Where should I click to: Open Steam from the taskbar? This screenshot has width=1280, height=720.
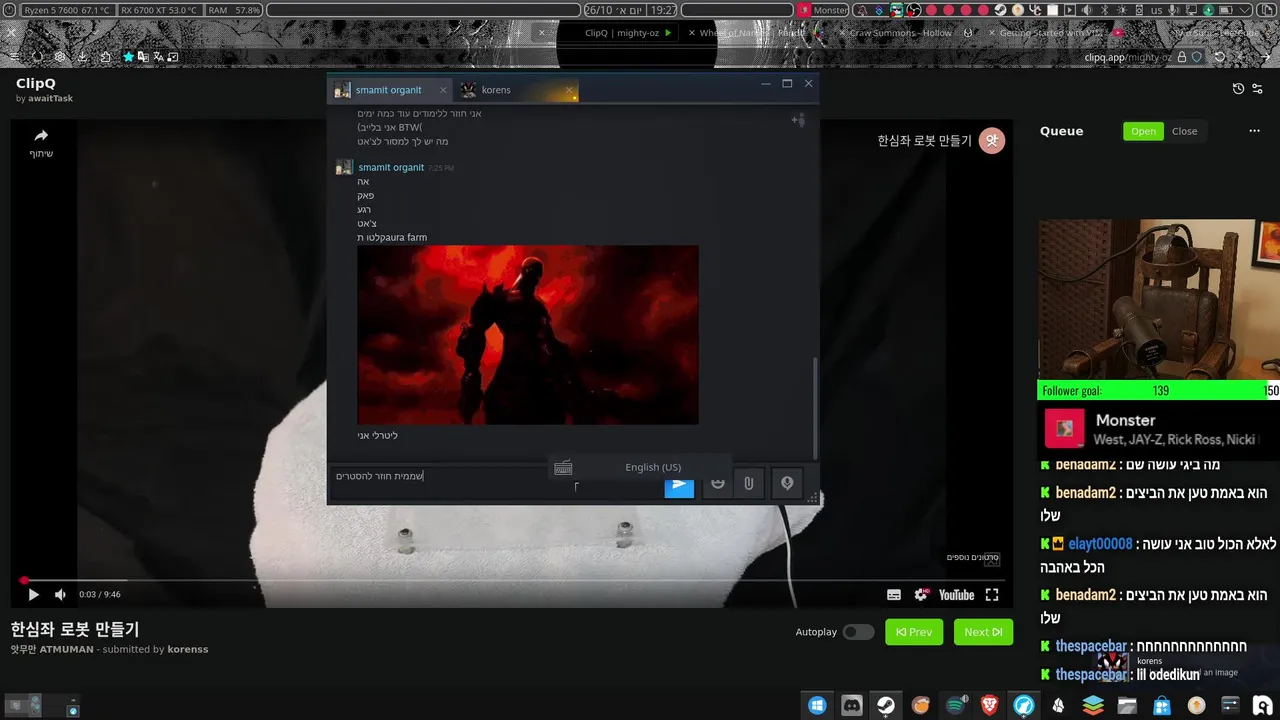point(886,705)
